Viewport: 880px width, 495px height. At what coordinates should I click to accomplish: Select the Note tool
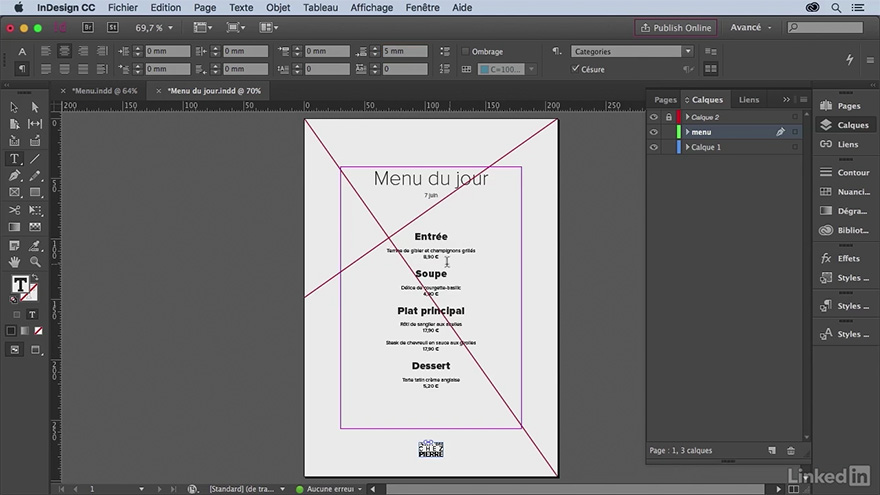pyautogui.click(x=14, y=246)
